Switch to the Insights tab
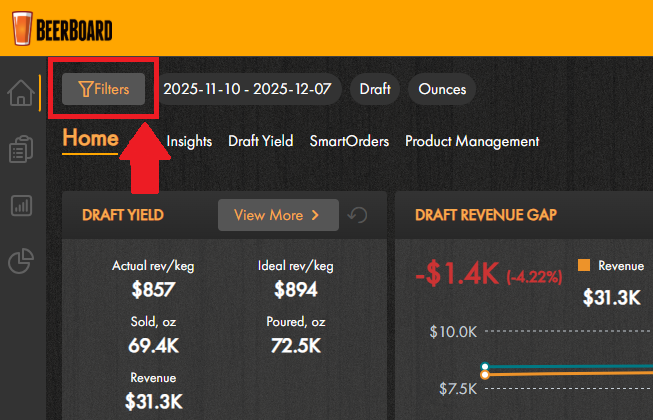 pos(189,142)
